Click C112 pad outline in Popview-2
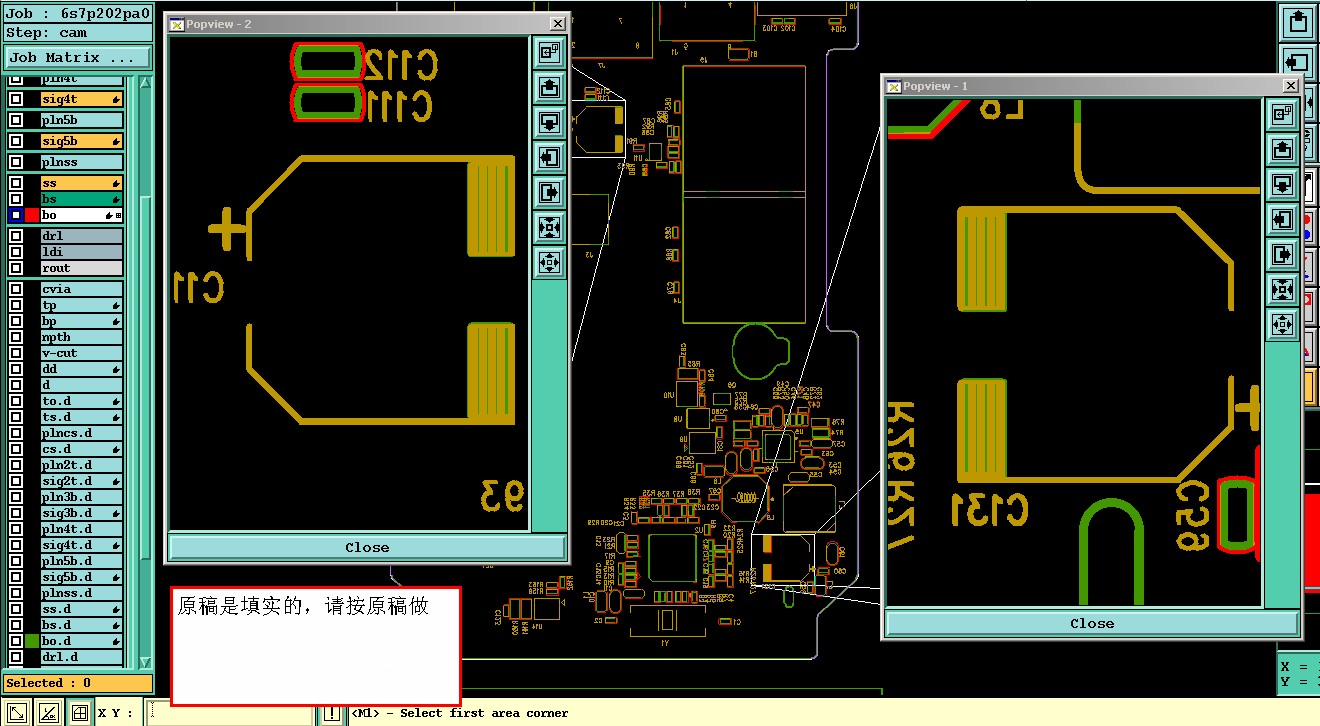The width and height of the screenshot is (1320, 726). (326, 63)
